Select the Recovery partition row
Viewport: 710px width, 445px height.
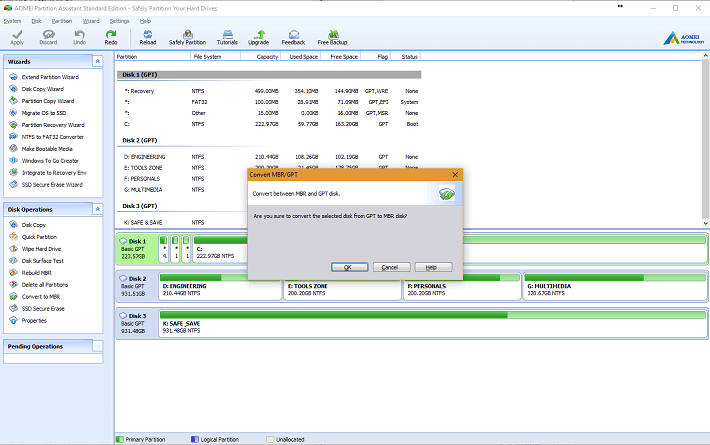coord(269,91)
